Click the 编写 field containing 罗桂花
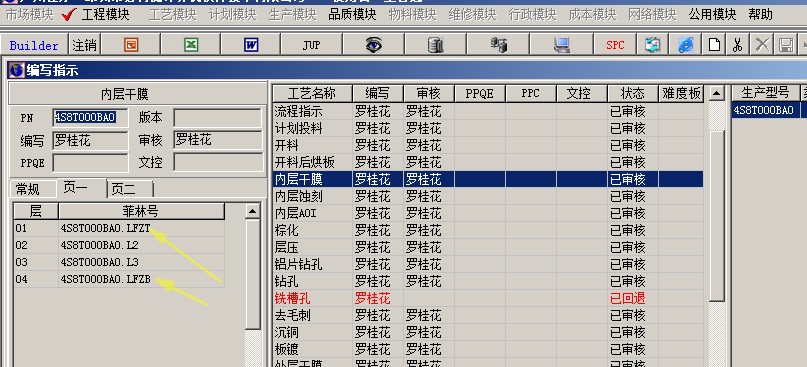Viewport: 807px width, 367px height. pyautogui.click(x=90, y=141)
